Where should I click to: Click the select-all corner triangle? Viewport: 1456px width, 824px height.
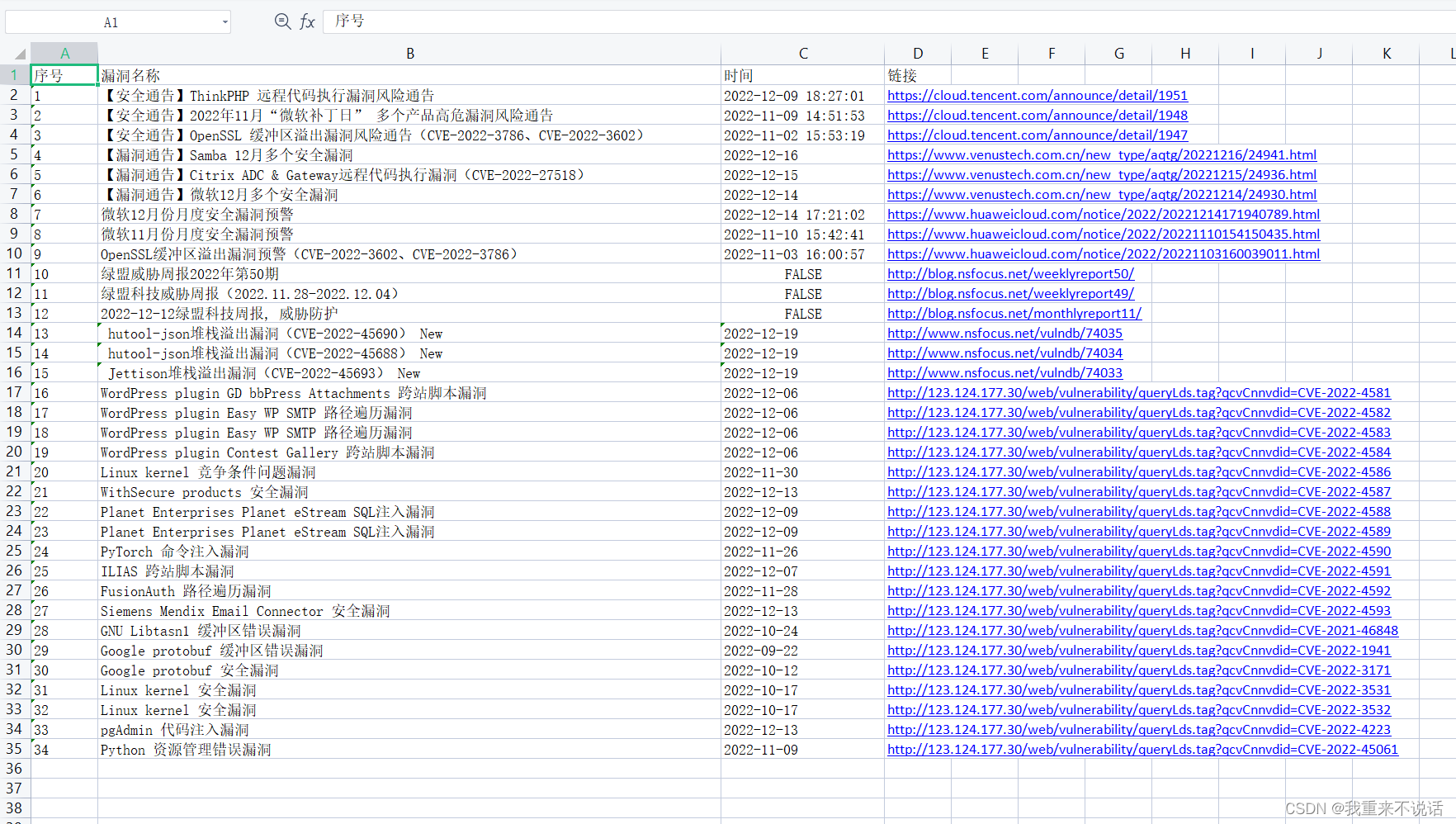(x=18, y=52)
